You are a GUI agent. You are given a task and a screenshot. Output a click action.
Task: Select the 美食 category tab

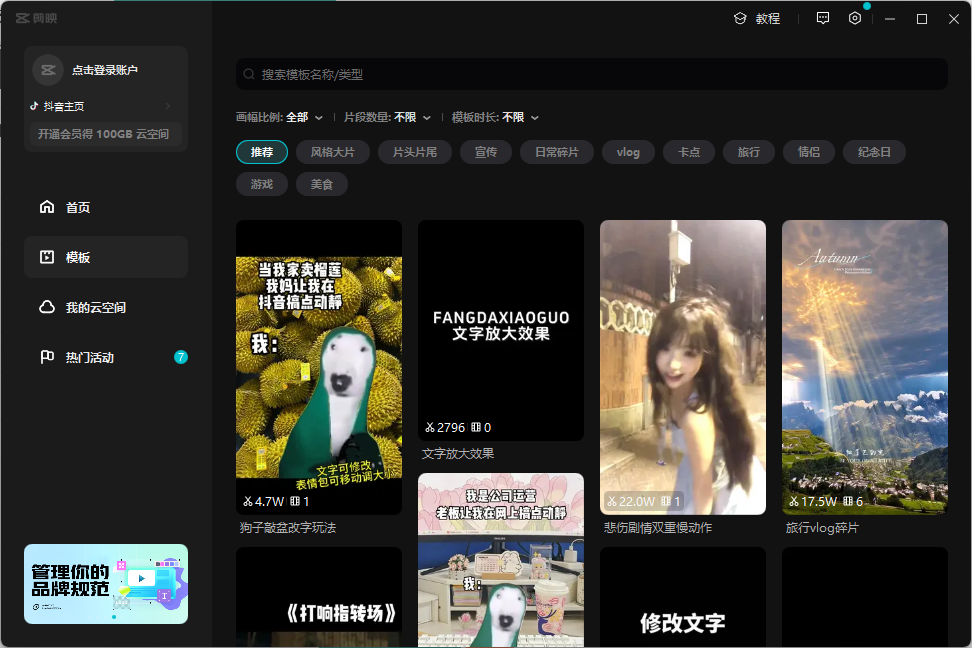(x=322, y=184)
